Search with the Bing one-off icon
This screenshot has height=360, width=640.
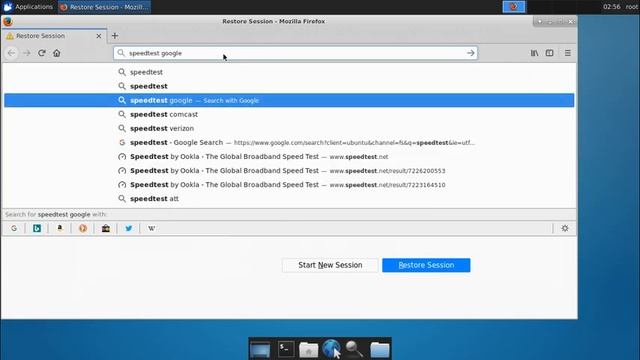point(37,229)
